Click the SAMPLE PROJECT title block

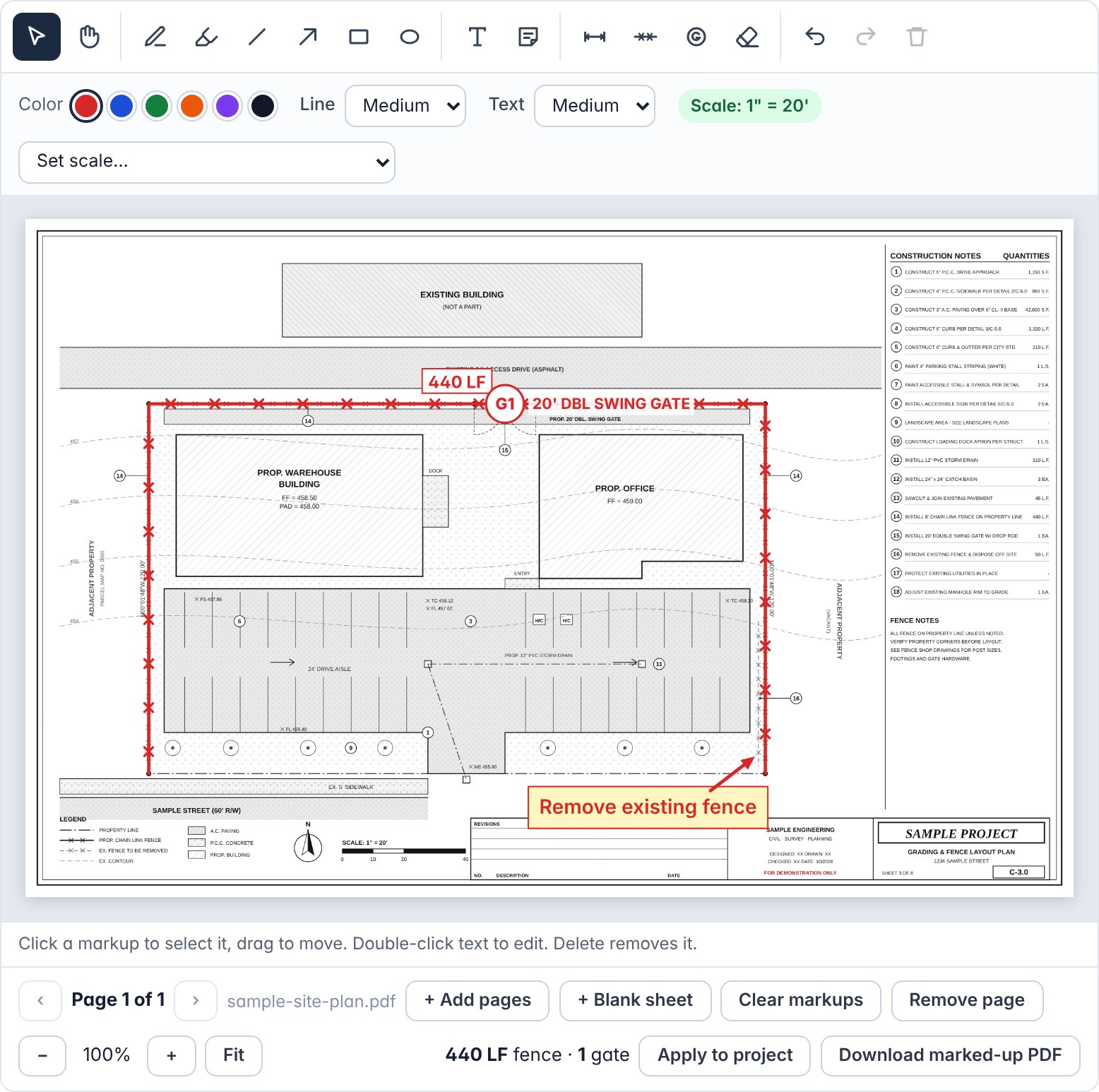click(x=961, y=833)
